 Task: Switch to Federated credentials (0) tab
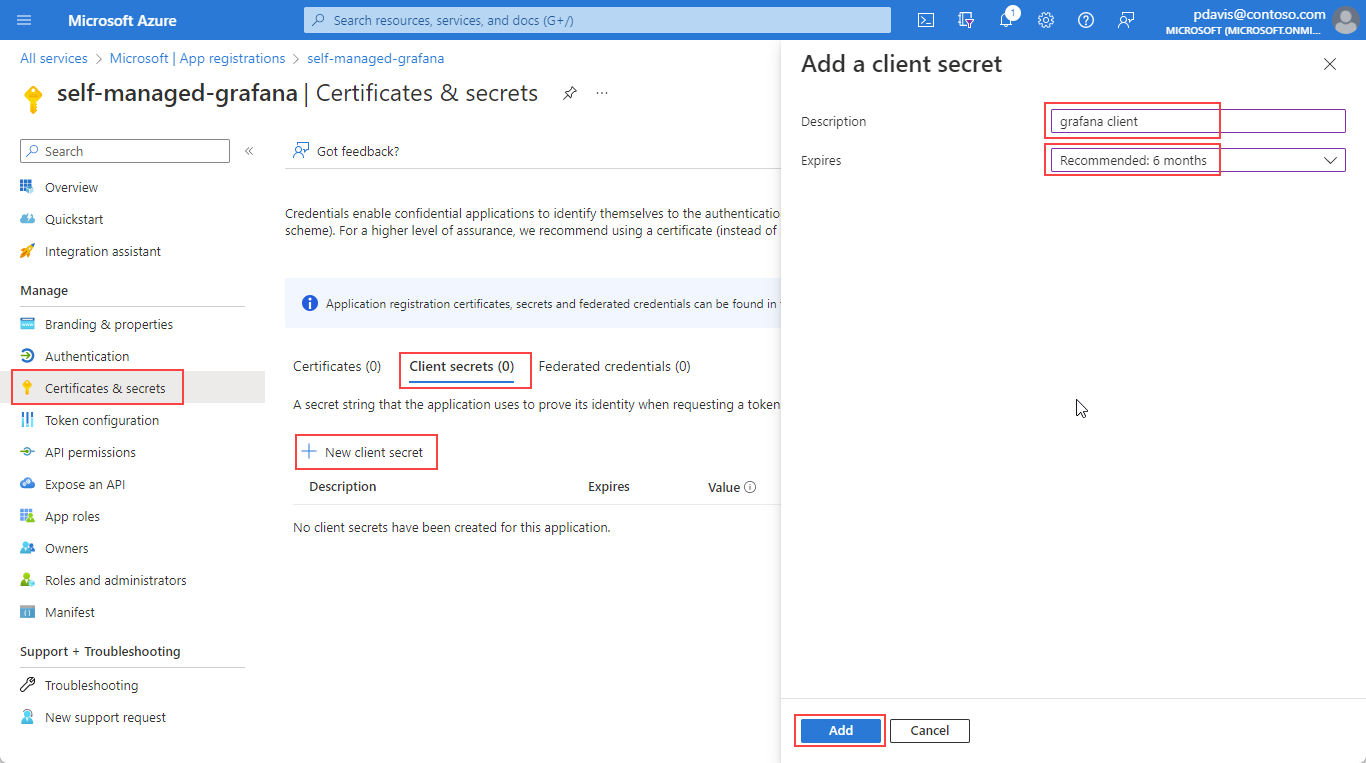tap(614, 366)
